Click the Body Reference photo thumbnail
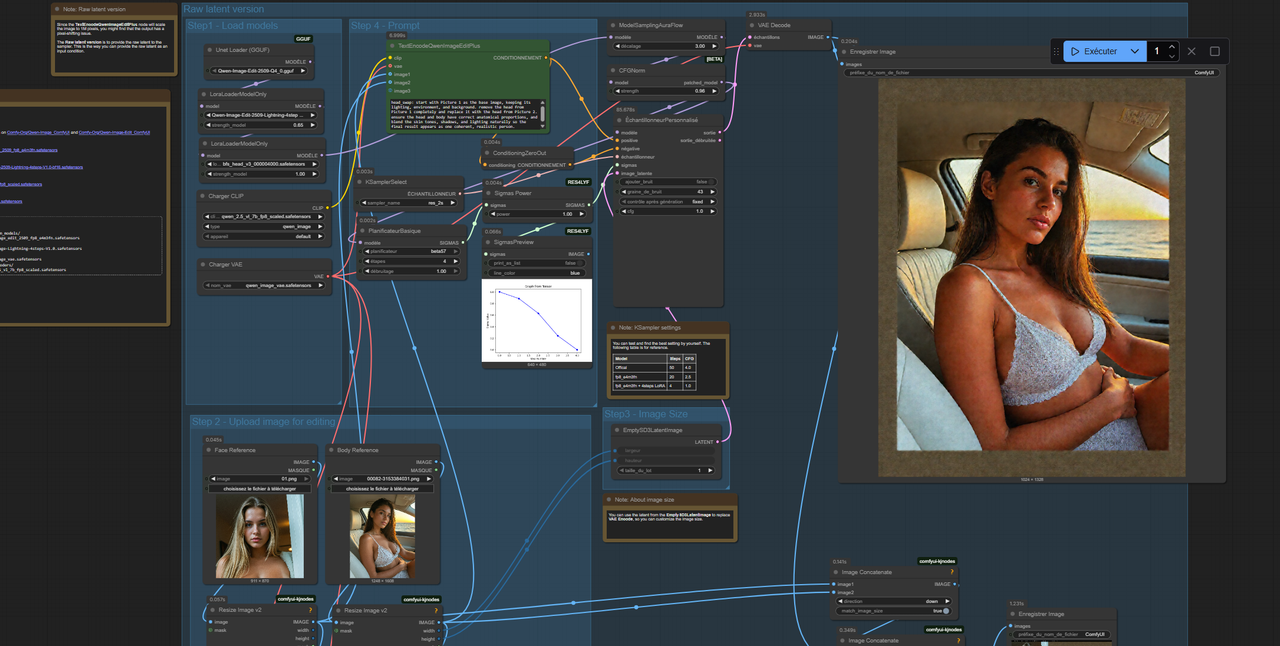 [x=382, y=537]
